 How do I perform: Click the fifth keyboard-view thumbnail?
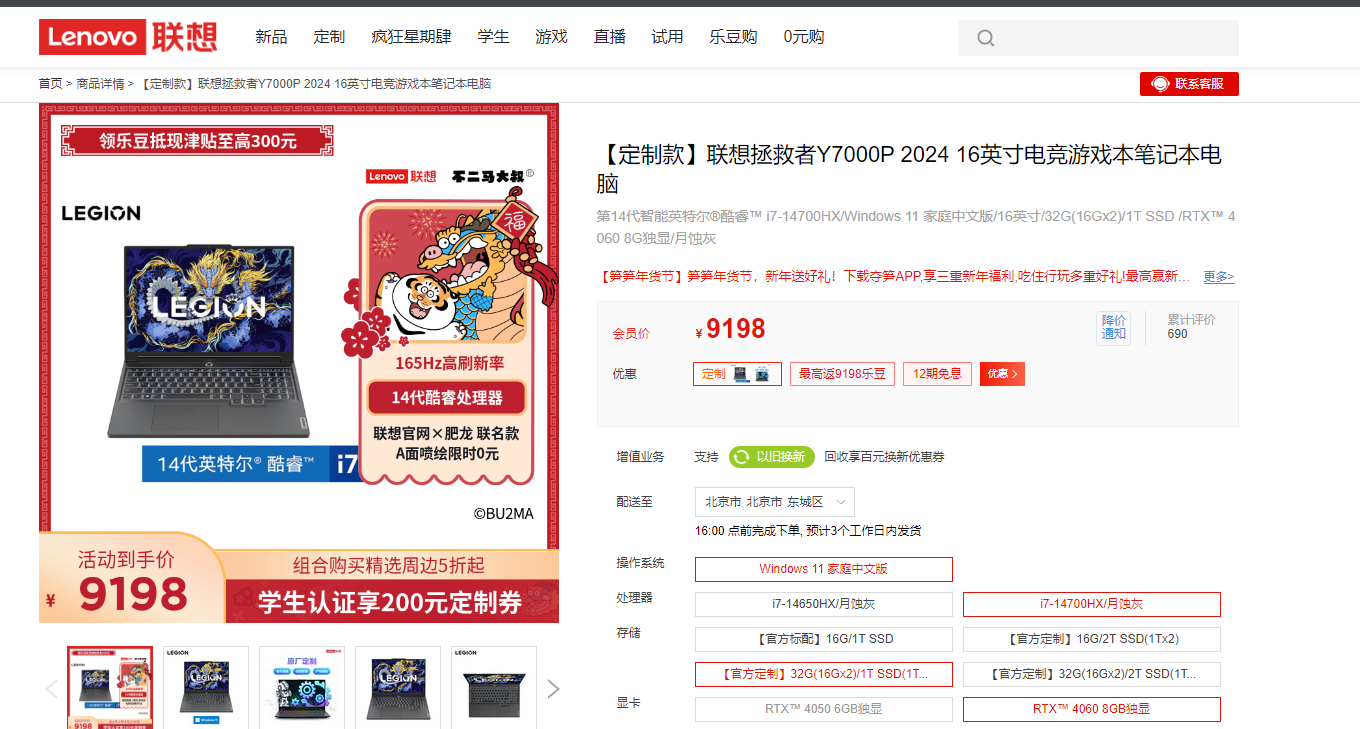pyautogui.click(x=494, y=687)
